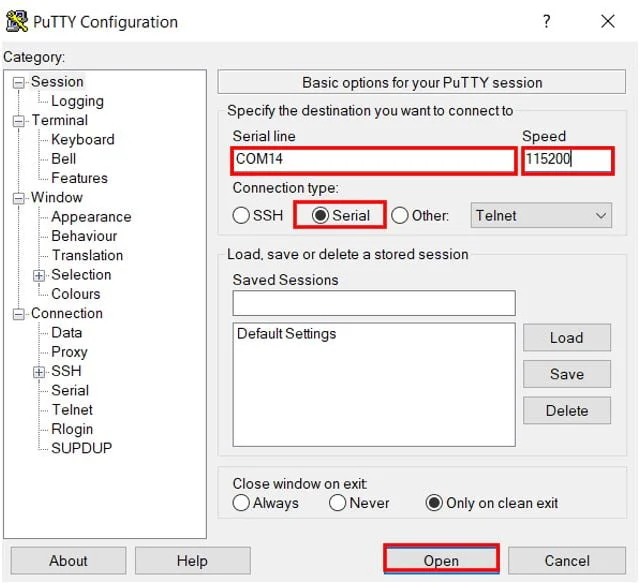Expand the Selection tree node
The image size is (640, 583).
(39, 276)
